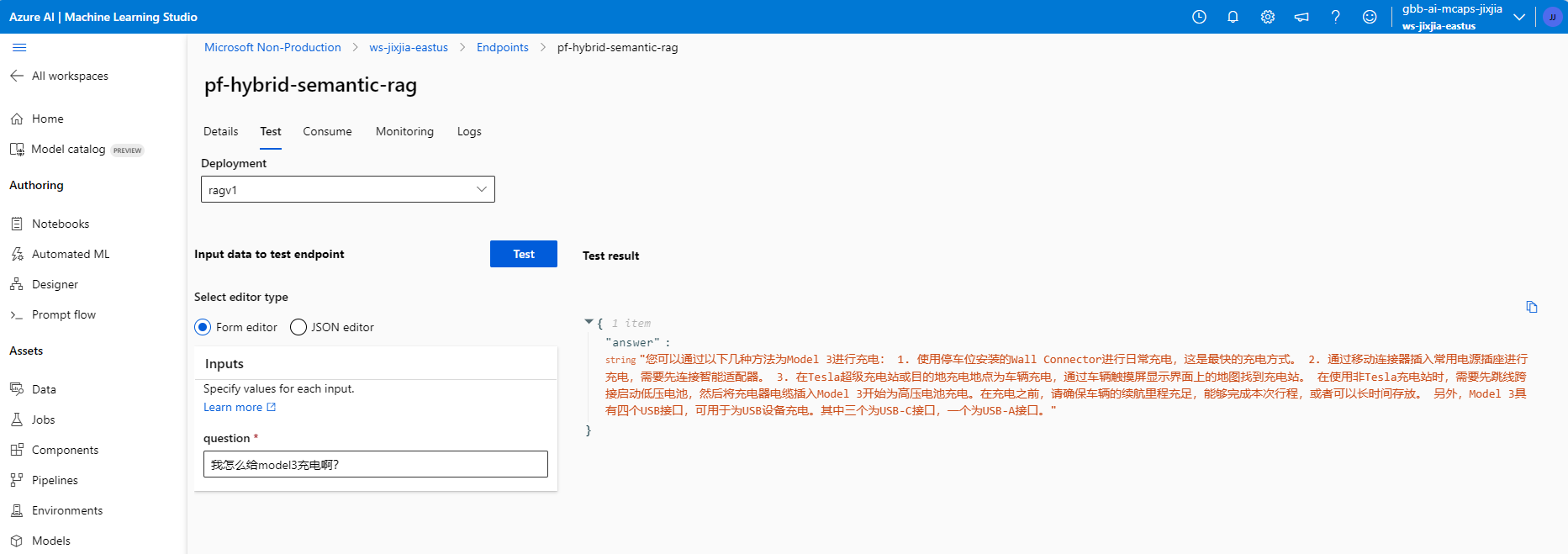The image size is (1568, 554).
Task: Click the pf-hybrid-semantic-rag page title
Action: click(310, 85)
